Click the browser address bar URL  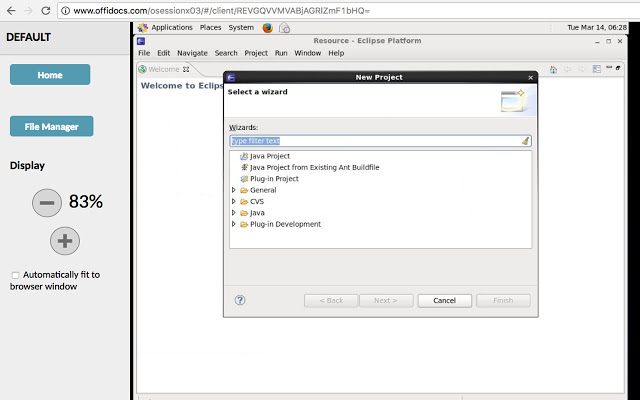tap(221, 11)
